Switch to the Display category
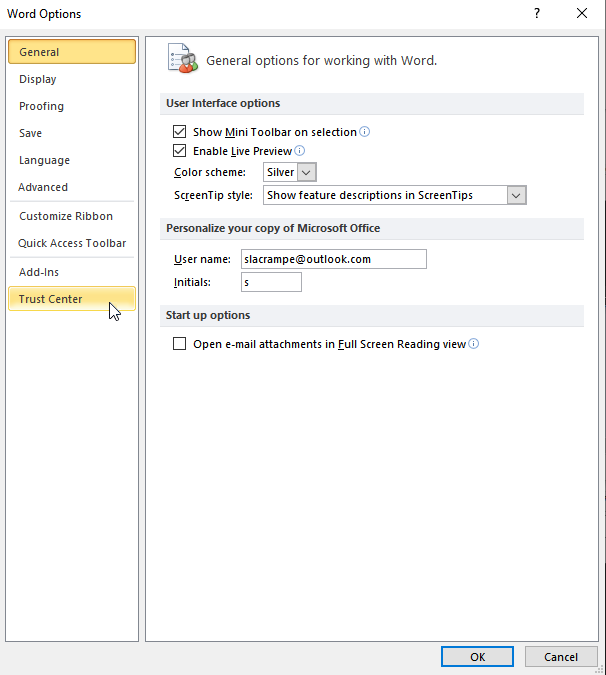The height and width of the screenshot is (675, 606). [x=72, y=79]
